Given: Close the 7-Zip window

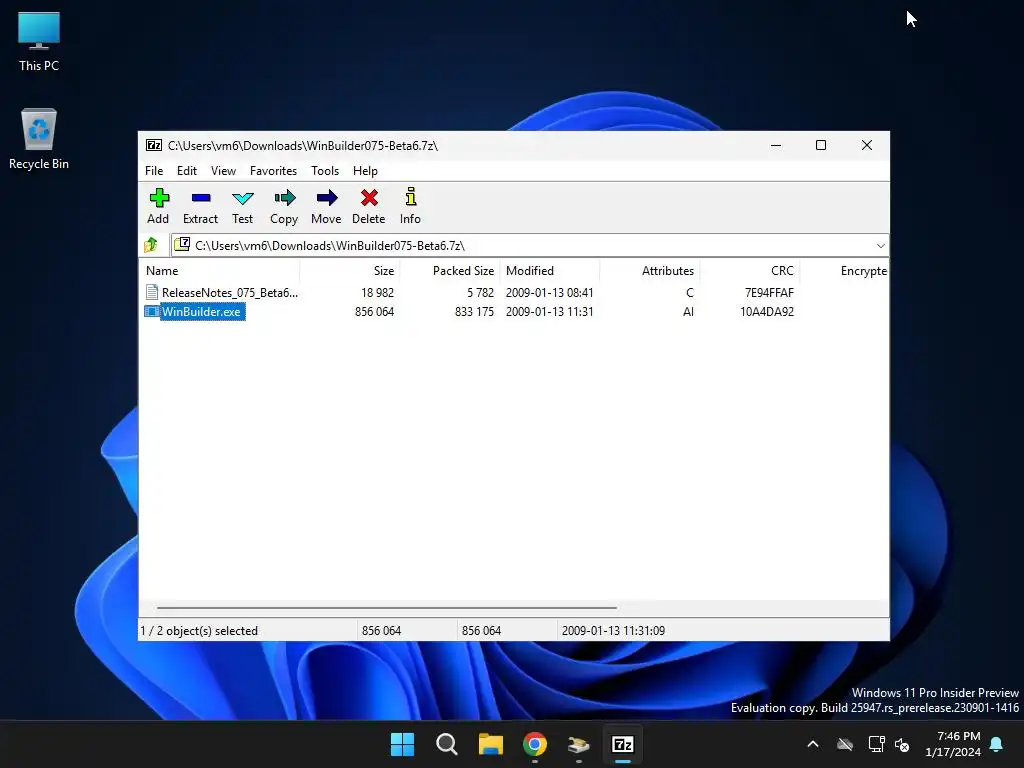Looking at the screenshot, I should click(x=867, y=146).
